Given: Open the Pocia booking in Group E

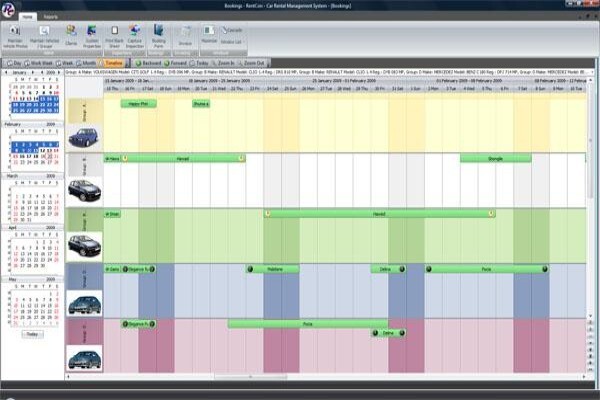Looking at the screenshot, I should [308, 324].
